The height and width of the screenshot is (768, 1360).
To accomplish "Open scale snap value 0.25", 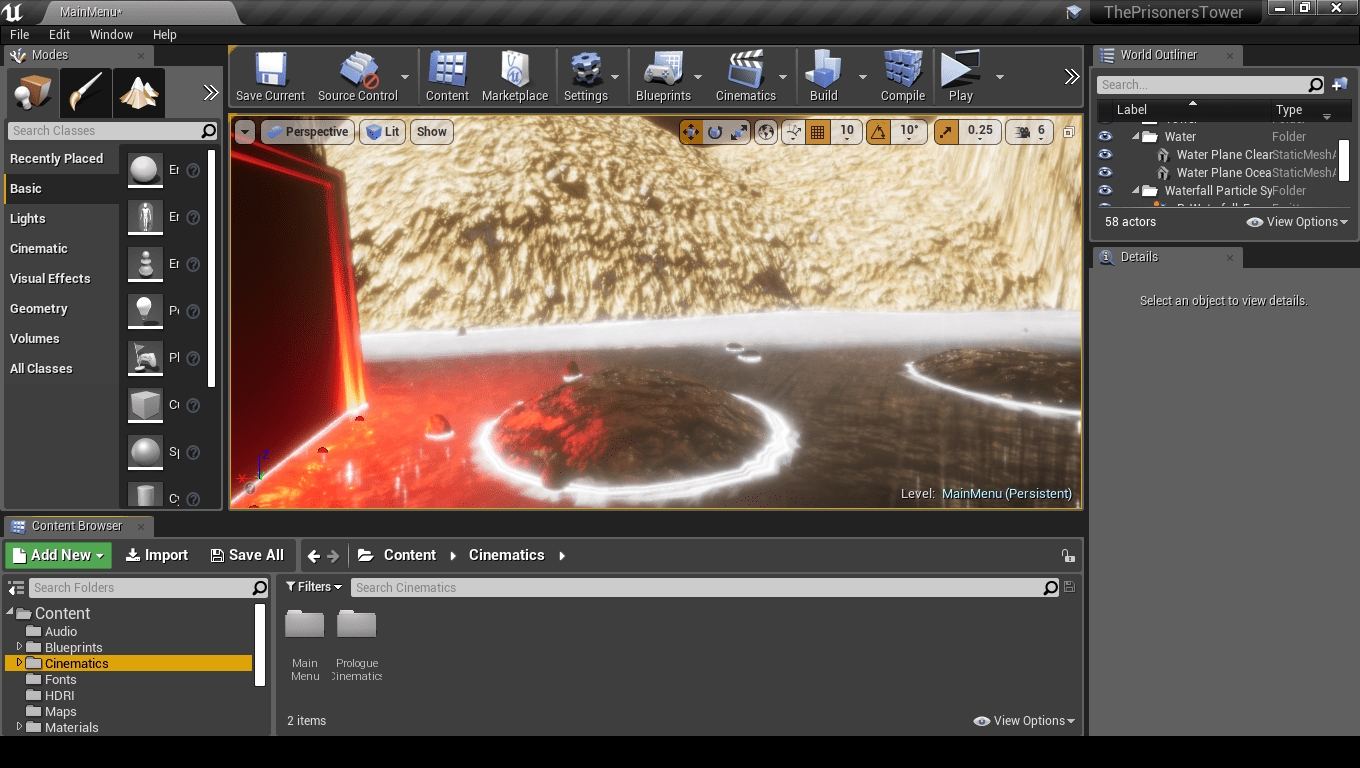I will [981, 132].
